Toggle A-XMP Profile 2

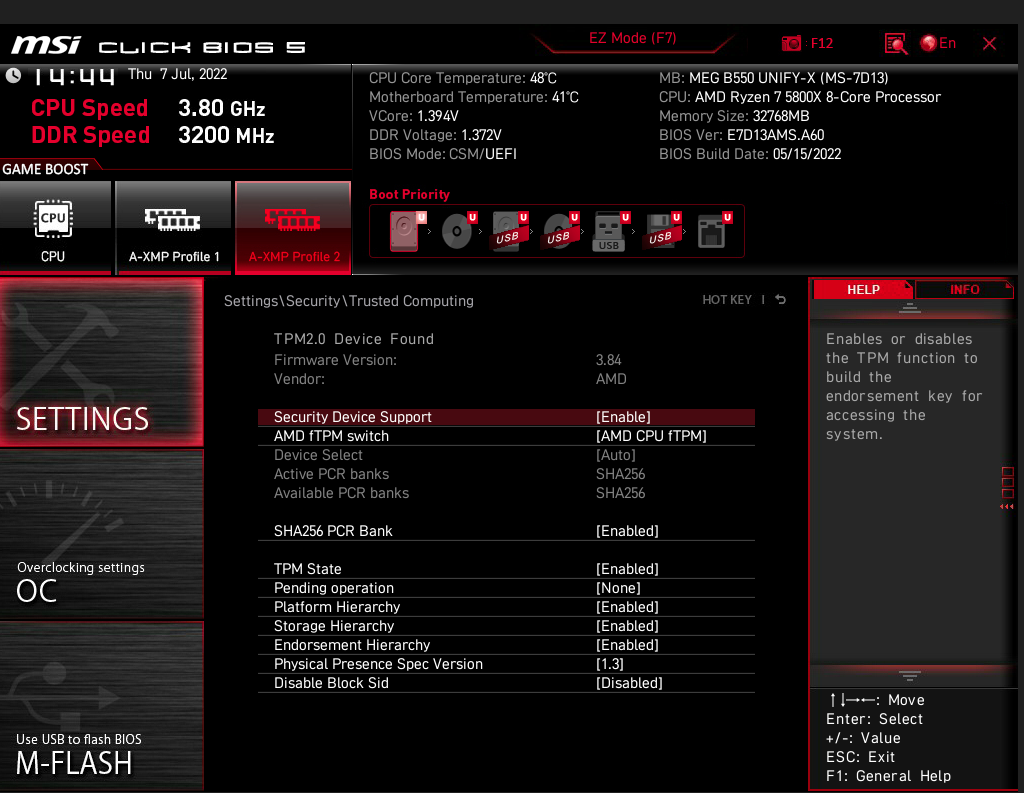293,227
